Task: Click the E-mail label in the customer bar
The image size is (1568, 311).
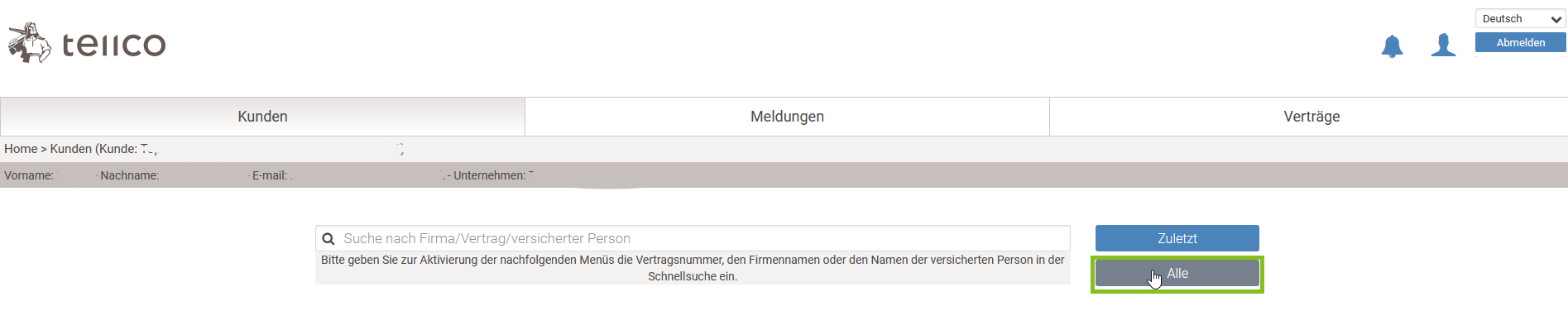Action: pyautogui.click(x=270, y=175)
